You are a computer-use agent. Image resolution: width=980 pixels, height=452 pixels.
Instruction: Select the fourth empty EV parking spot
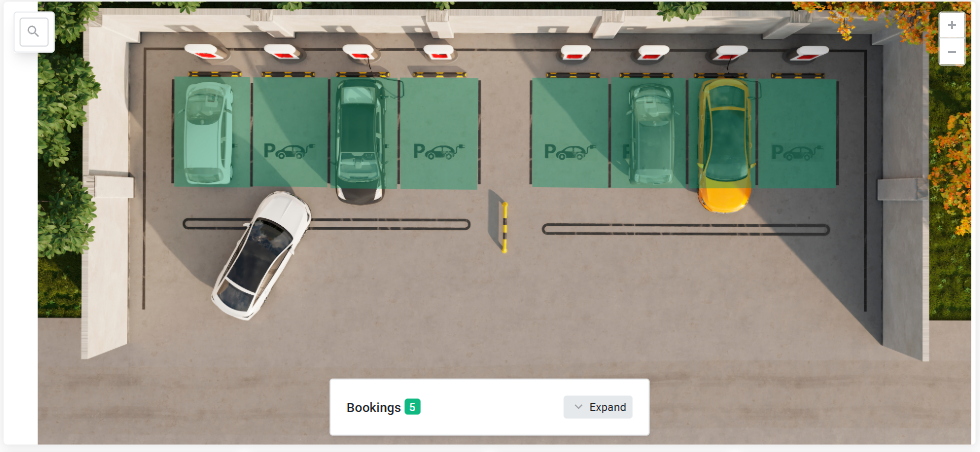click(x=439, y=133)
